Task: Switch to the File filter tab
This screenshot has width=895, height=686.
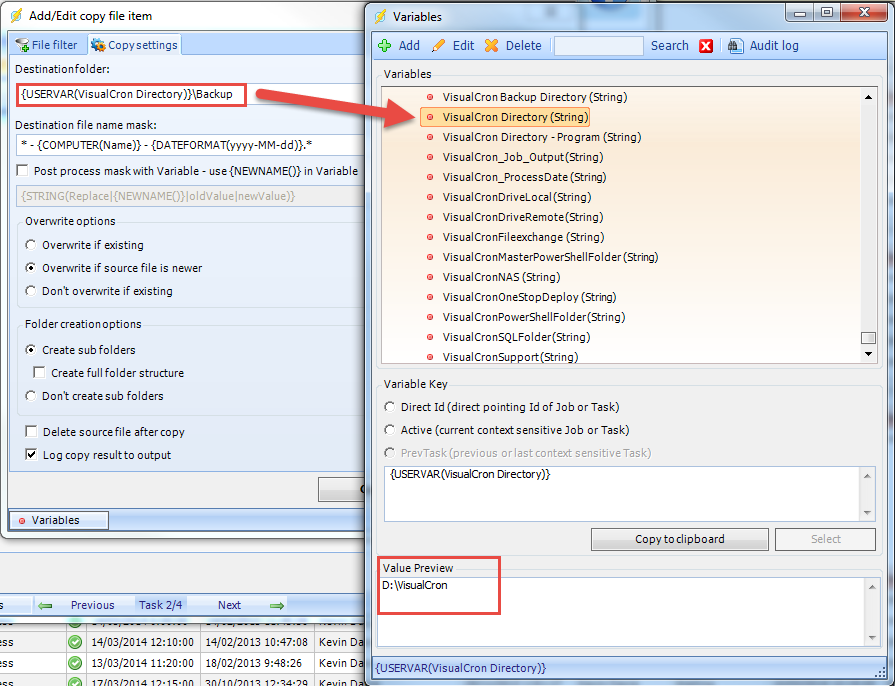Action: click(x=46, y=45)
